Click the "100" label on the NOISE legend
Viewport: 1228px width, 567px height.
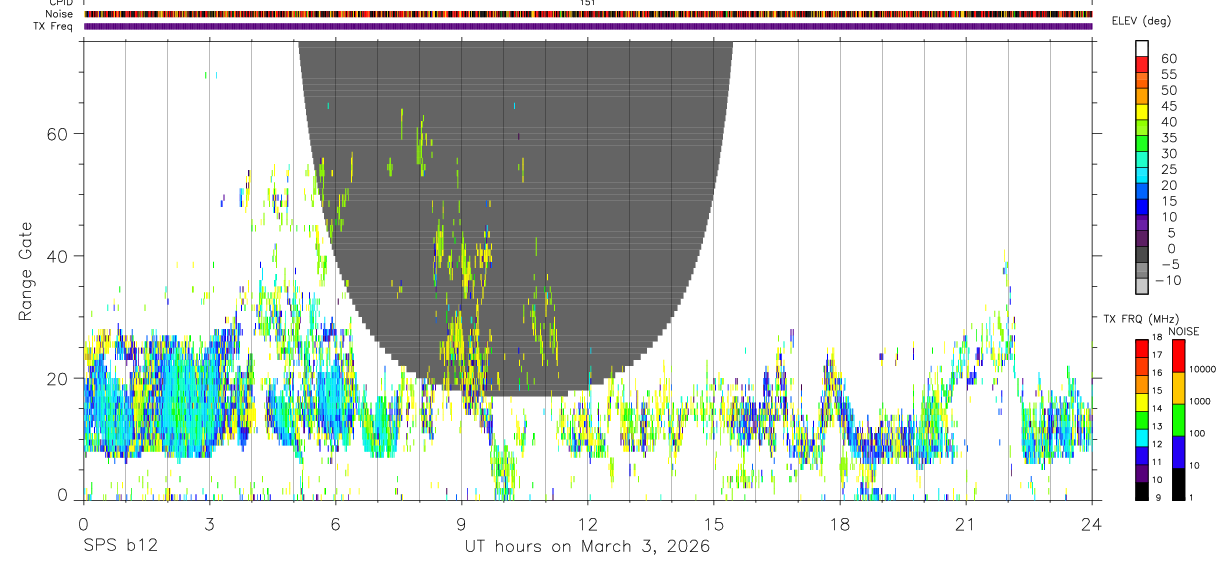(x=1197, y=433)
